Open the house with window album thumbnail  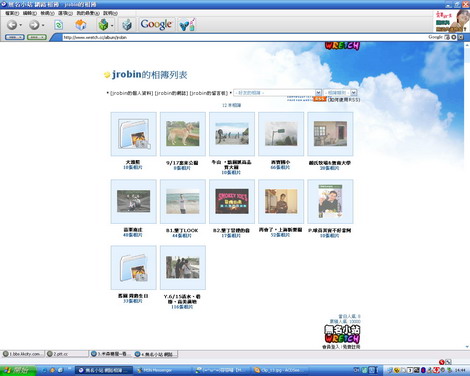pos(330,134)
